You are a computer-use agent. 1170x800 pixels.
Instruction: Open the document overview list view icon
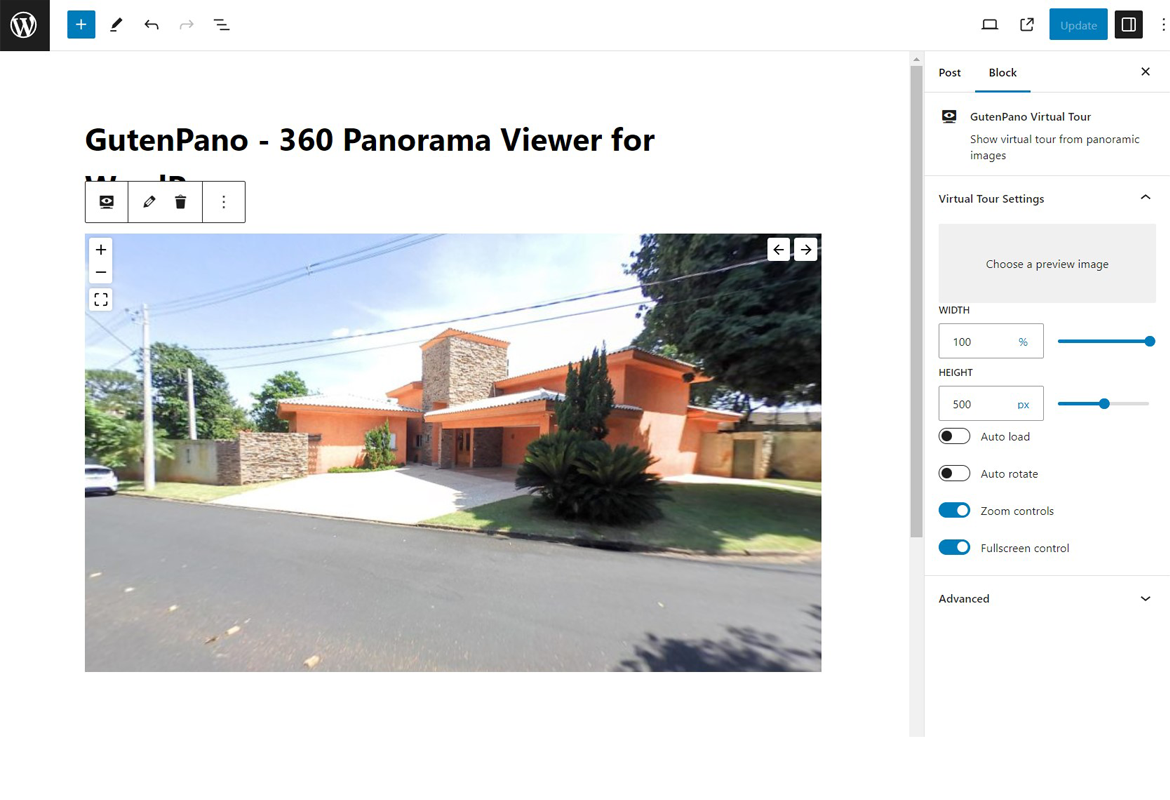(221, 24)
